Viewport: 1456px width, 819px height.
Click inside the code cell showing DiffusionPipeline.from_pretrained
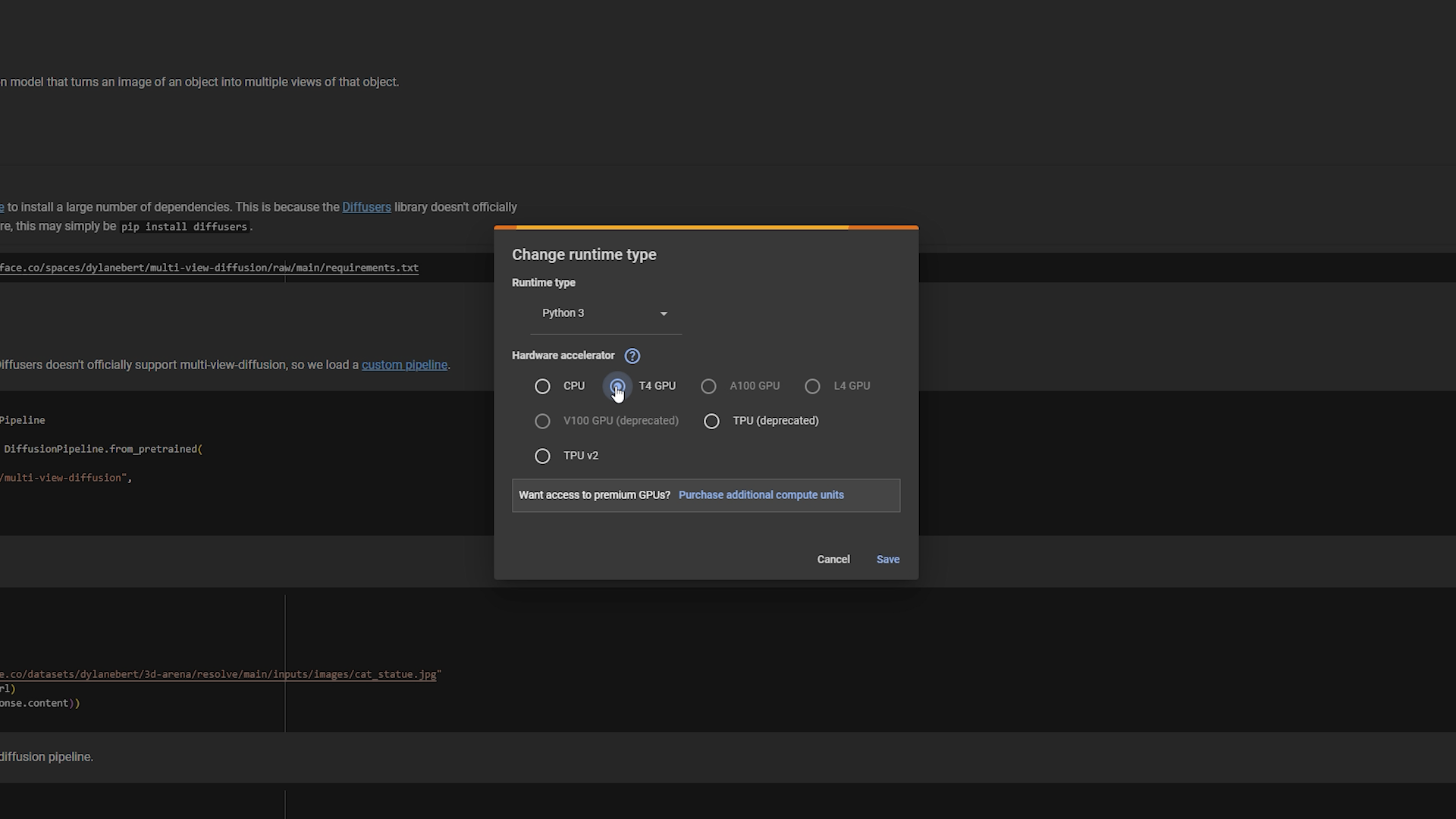click(103, 448)
